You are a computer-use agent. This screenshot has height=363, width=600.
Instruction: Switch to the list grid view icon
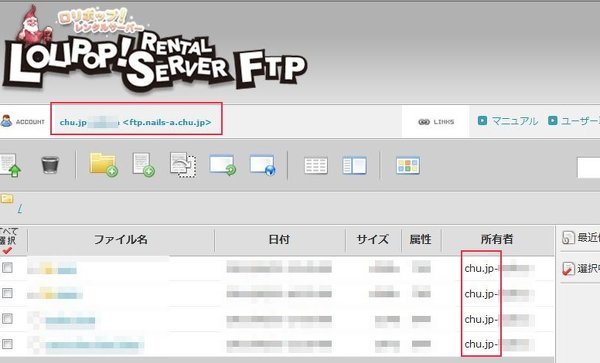click(x=316, y=165)
